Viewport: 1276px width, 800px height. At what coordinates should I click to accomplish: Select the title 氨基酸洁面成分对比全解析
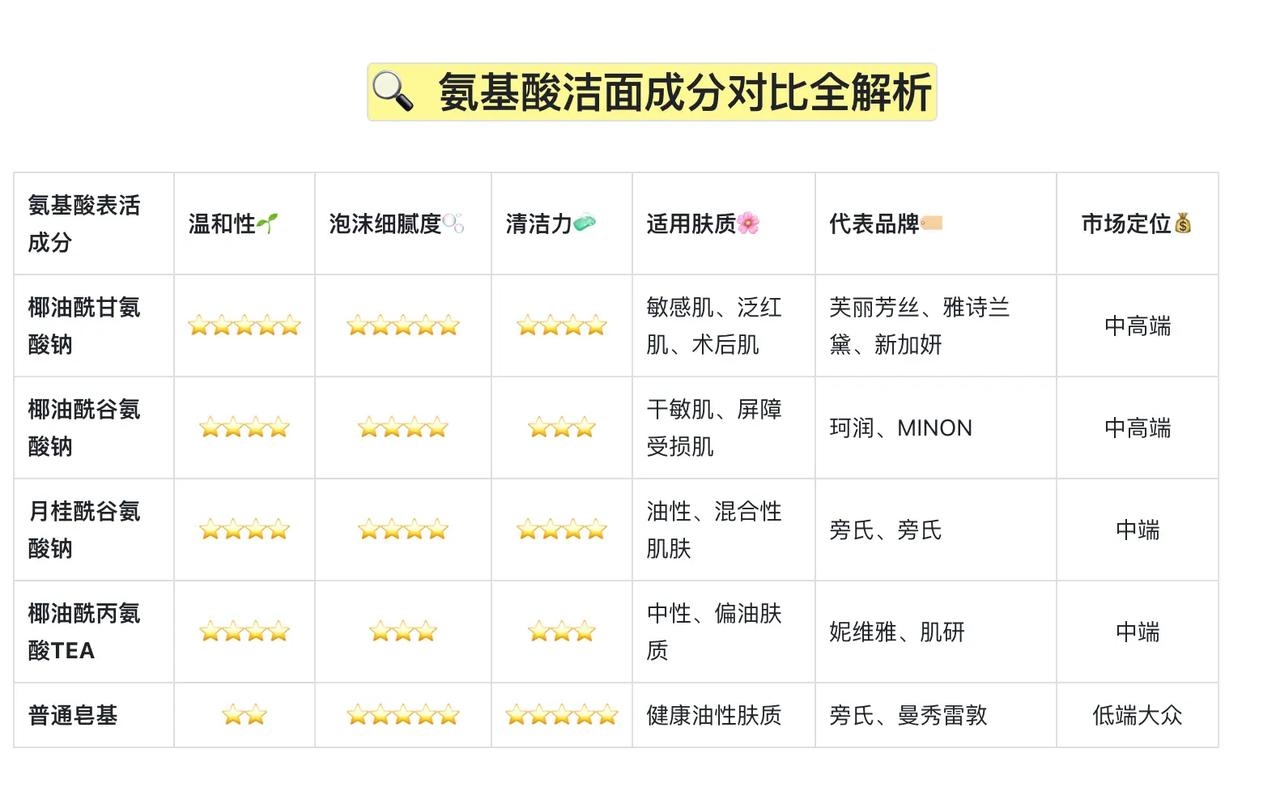click(685, 93)
